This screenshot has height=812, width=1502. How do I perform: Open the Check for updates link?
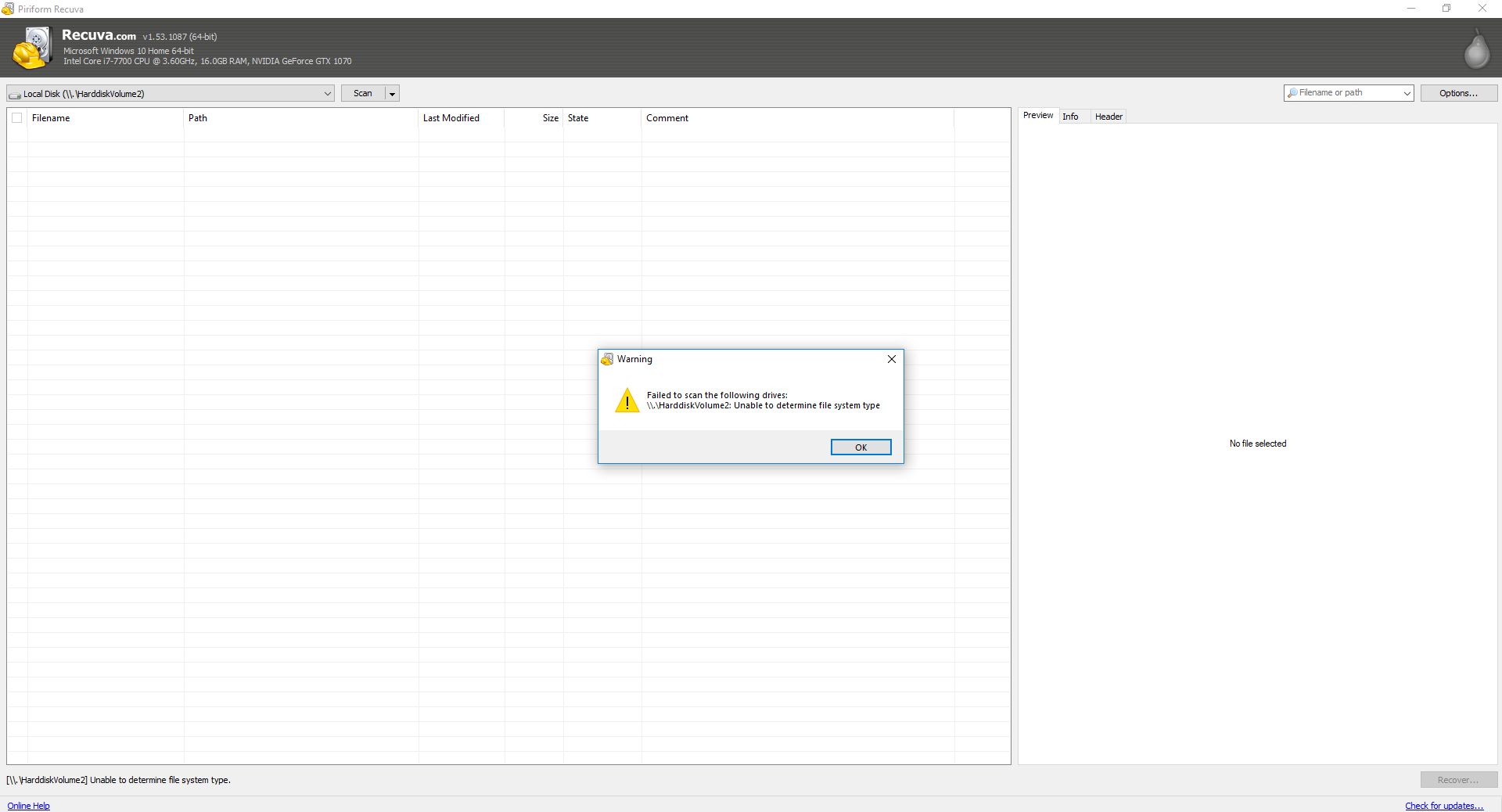(1444, 806)
